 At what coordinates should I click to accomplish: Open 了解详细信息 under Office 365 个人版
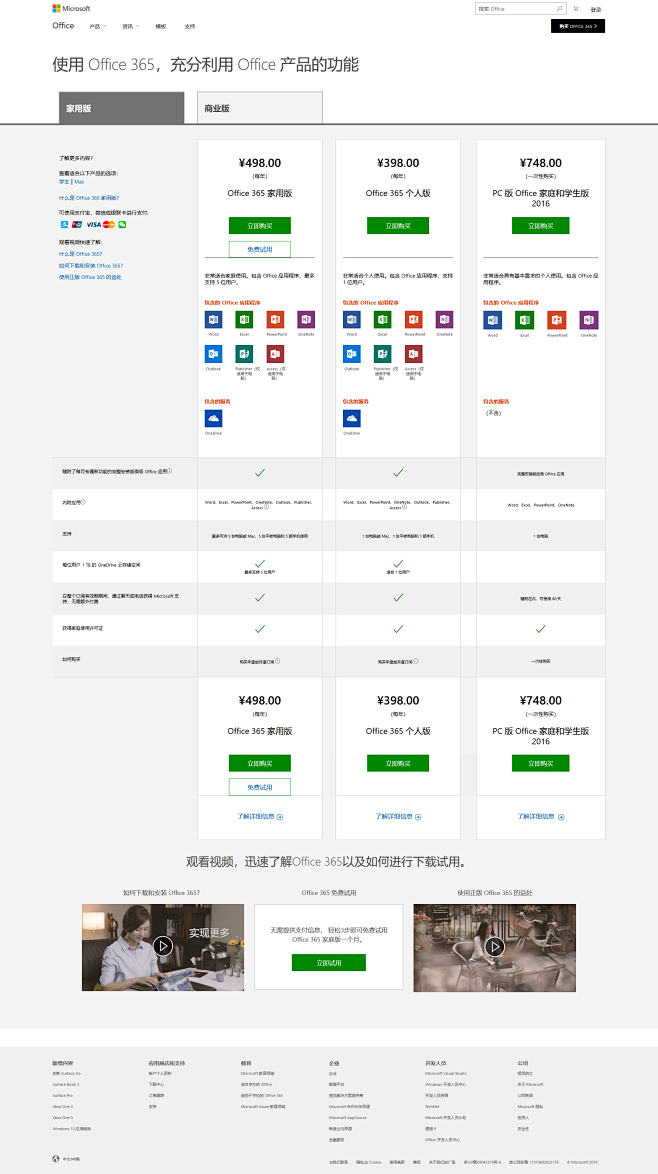pos(398,816)
